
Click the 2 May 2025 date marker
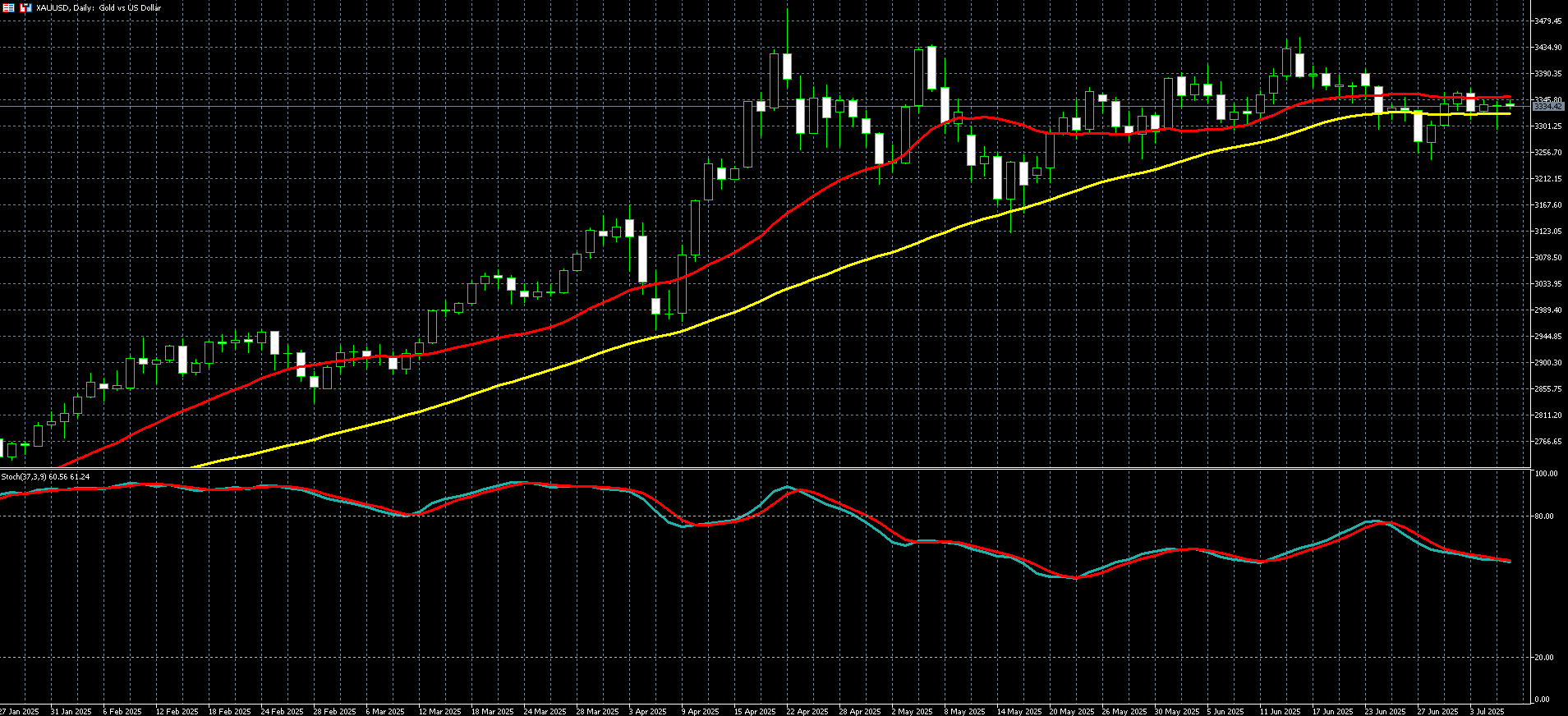912,711
